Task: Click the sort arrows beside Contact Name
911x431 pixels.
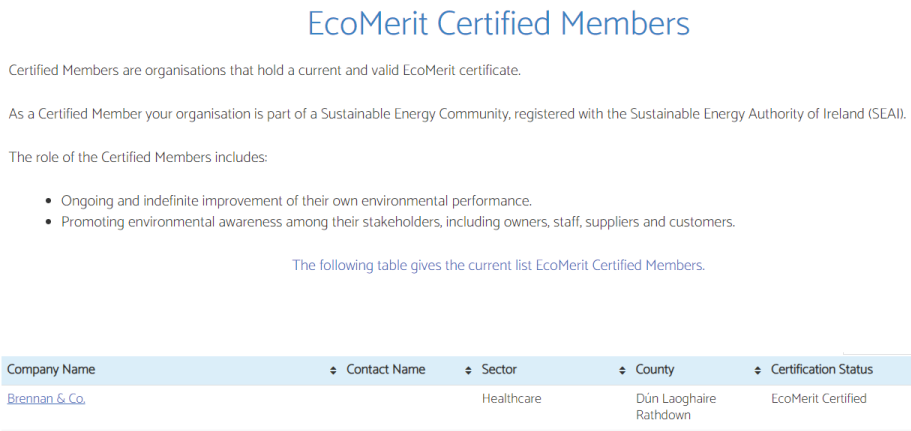Action: click(468, 371)
